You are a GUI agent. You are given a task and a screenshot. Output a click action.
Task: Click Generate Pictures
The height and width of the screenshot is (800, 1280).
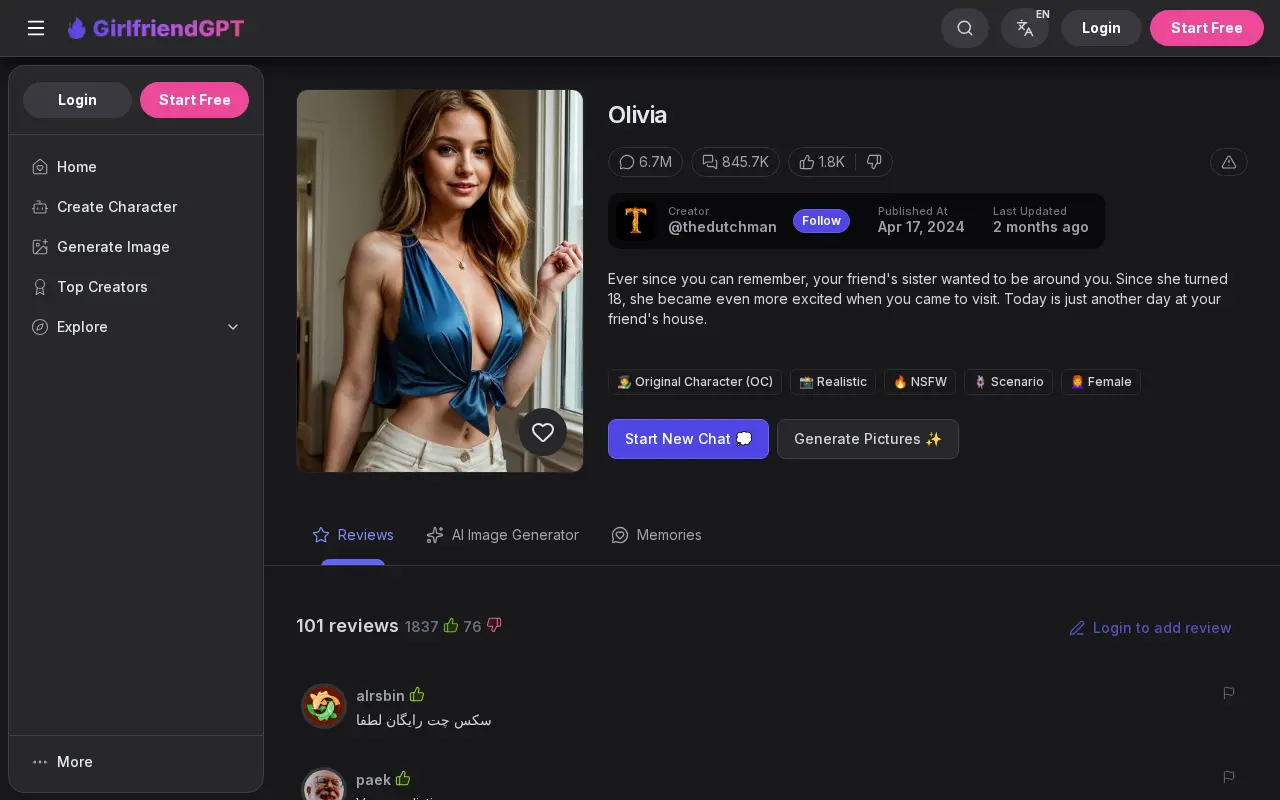[x=868, y=439]
